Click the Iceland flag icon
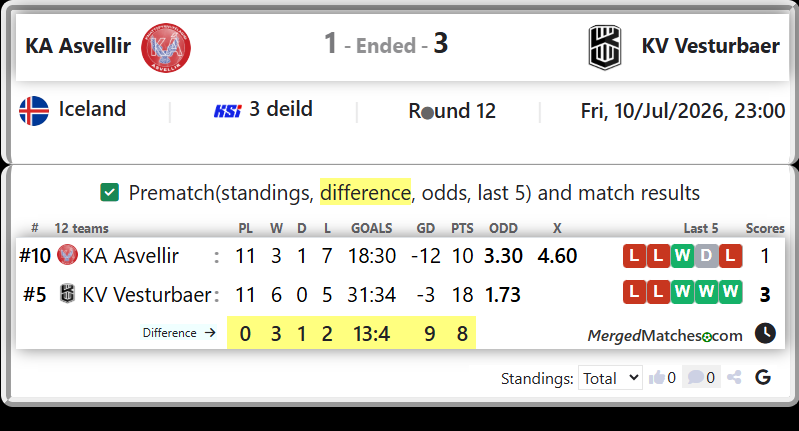 [34, 111]
